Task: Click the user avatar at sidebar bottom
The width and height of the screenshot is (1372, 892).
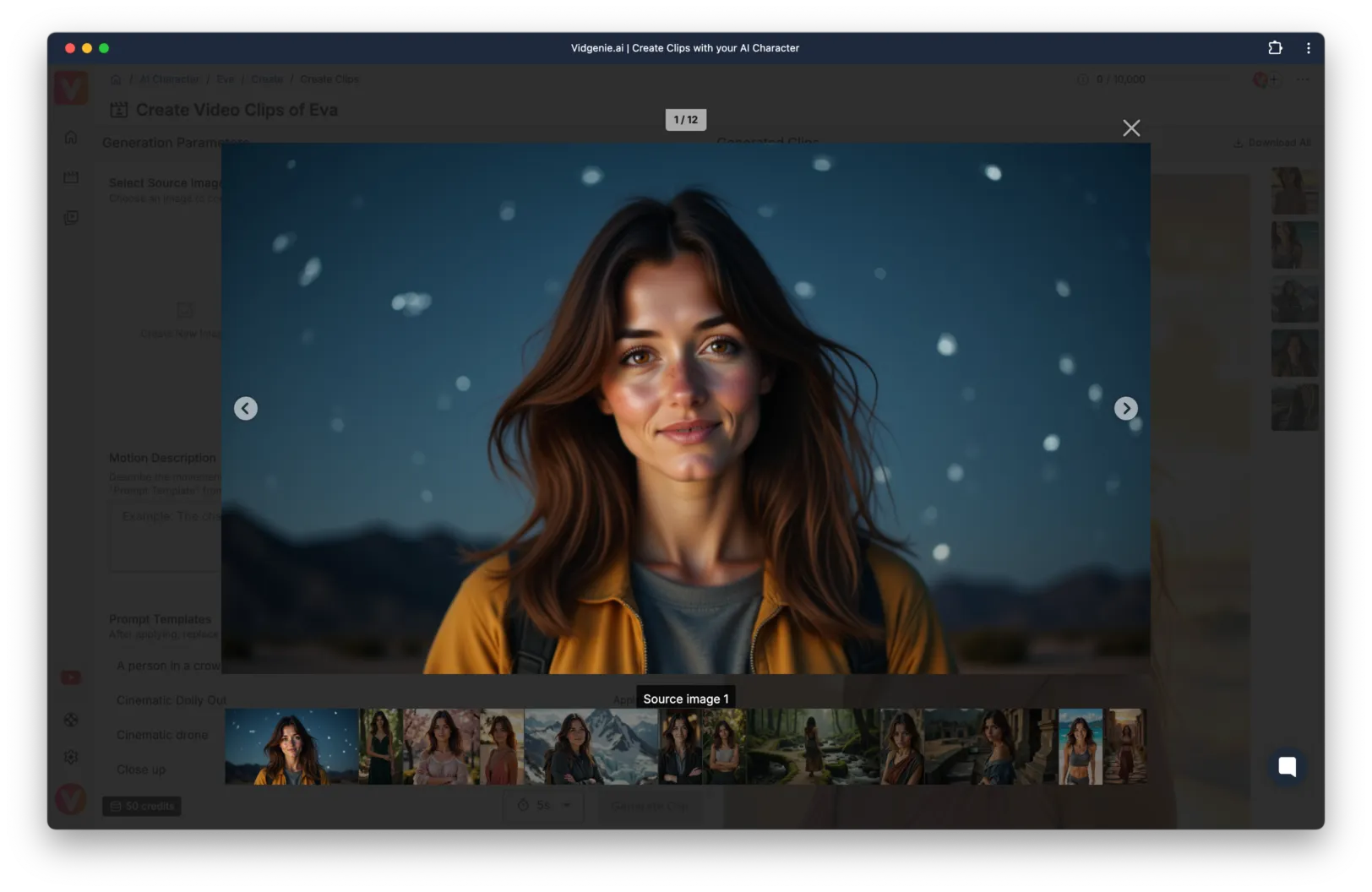Action: [x=71, y=798]
